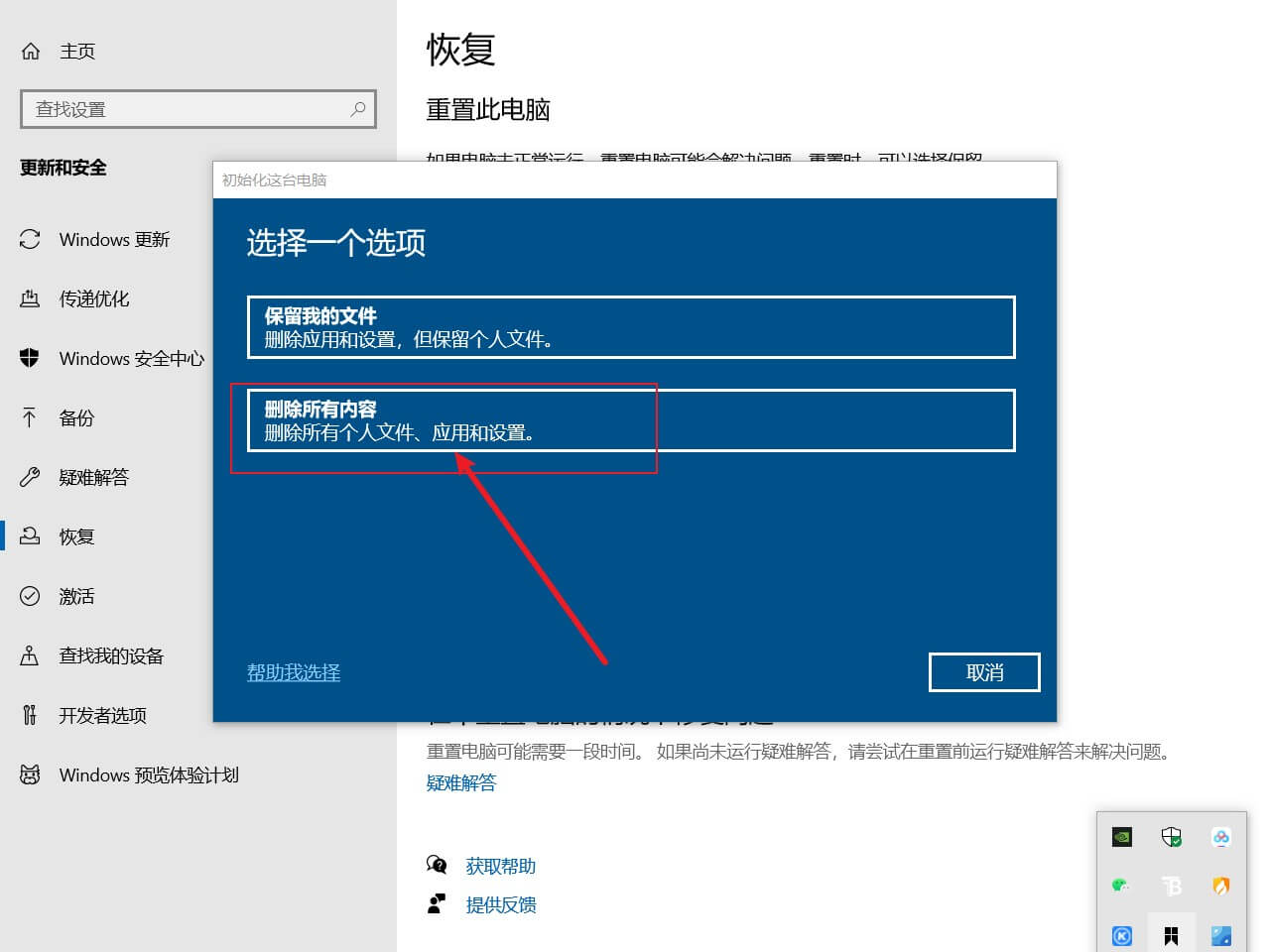Image resolution: width=1270 pixels, height=952 pixels.
Task: Open Windows 更新 settings page
Action: 114,239
